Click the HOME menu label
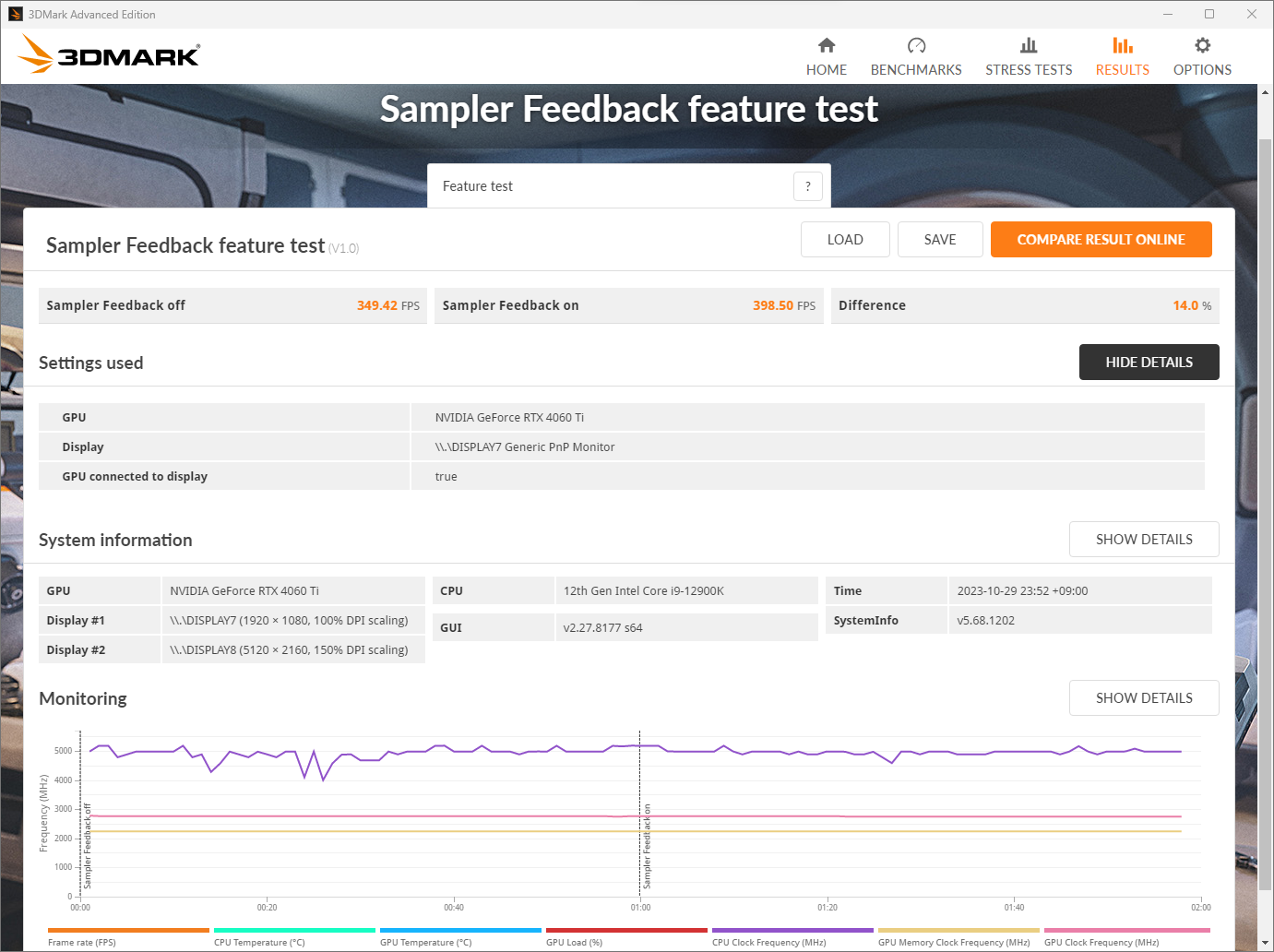The image size is (1274, 952). point(827,70)
